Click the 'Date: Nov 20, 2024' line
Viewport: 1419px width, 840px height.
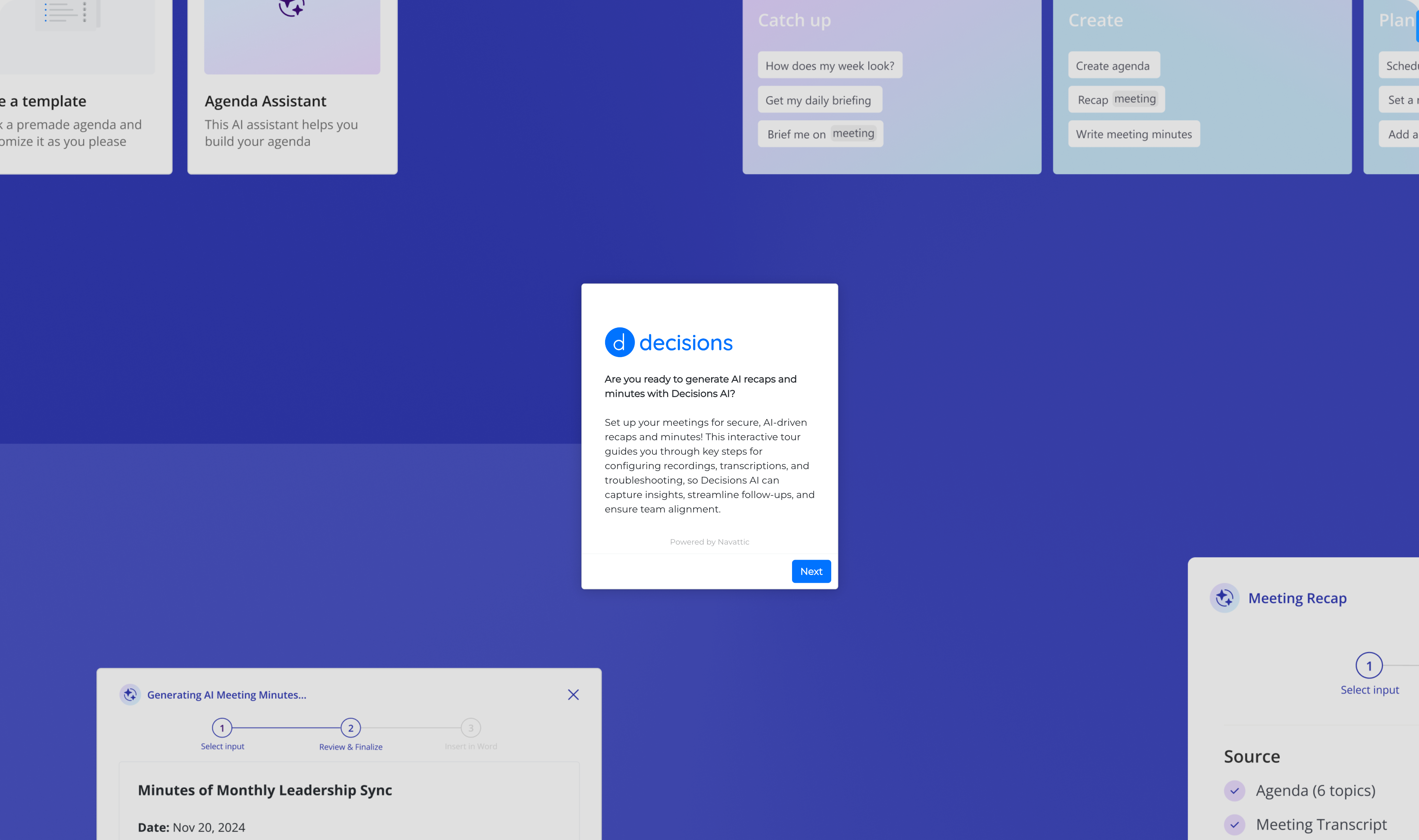pyautogui.click(x=191, y=827)
